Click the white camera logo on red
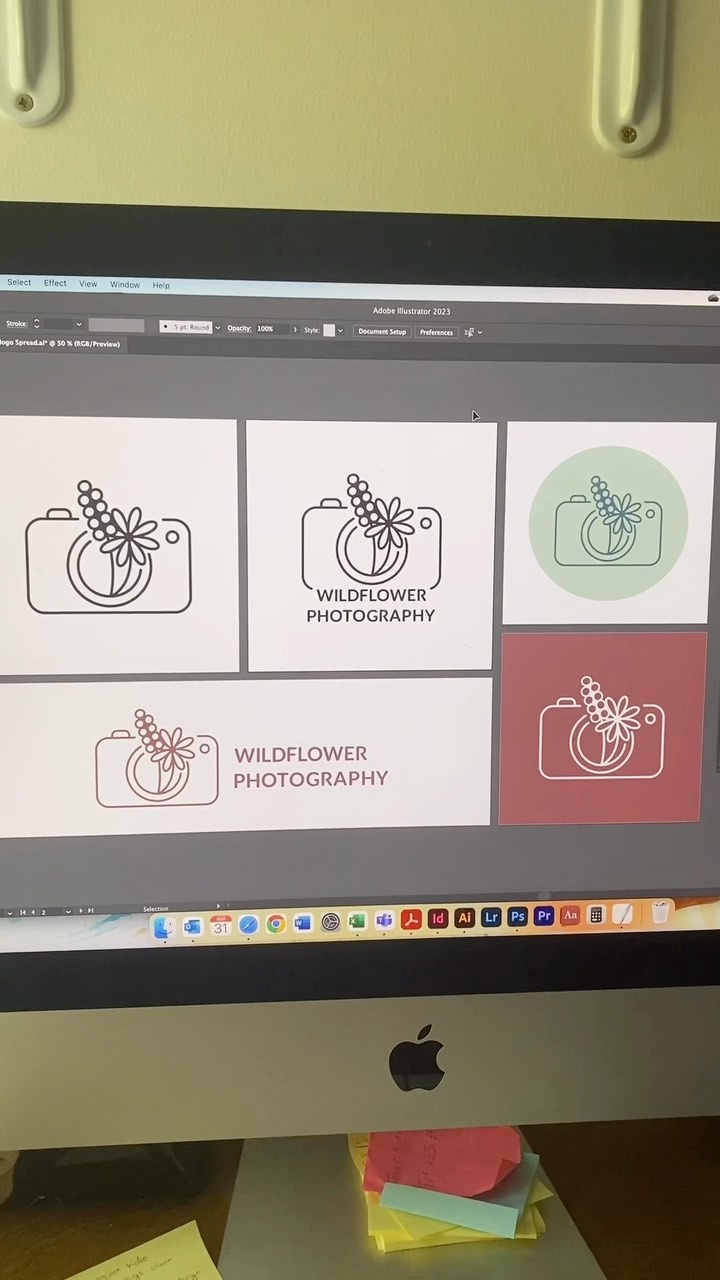This screenshot has height=1280, width=720. [602, 728]
